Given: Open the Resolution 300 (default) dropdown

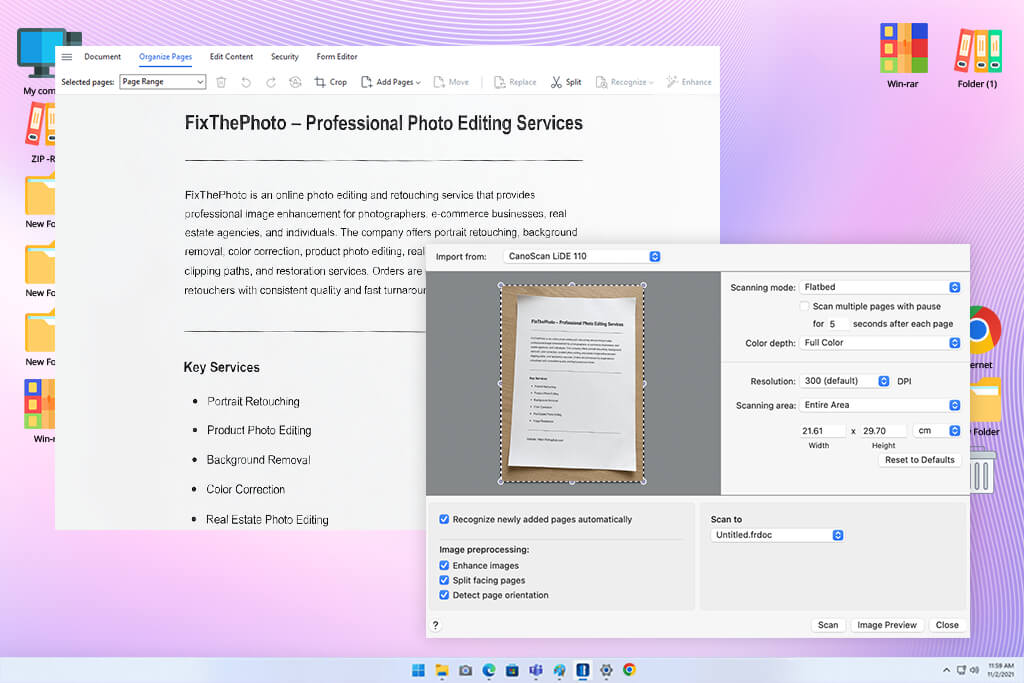Looking at the screenshot, I should 844,381.
